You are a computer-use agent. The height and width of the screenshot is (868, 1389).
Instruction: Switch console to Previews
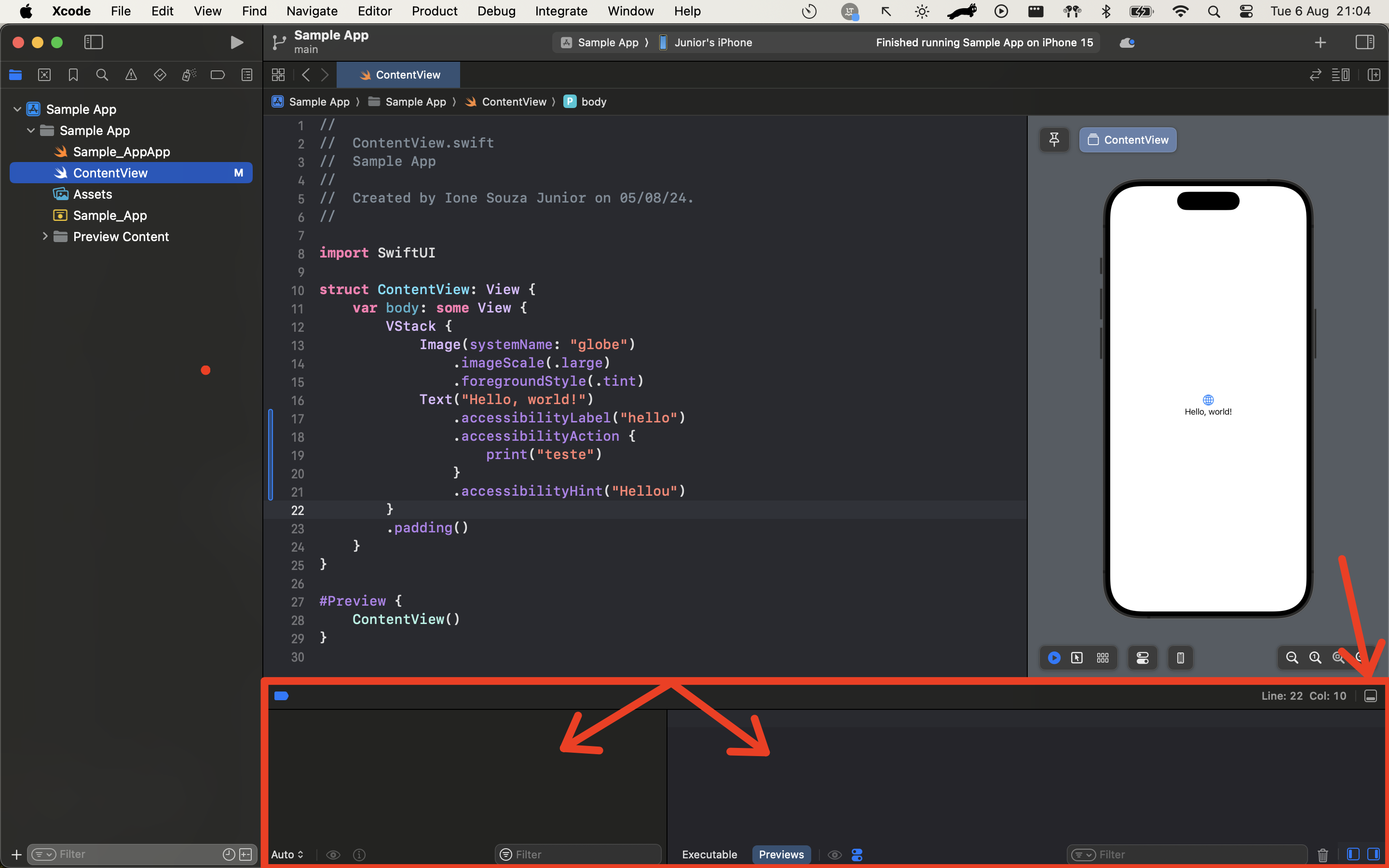click(781, 855)
